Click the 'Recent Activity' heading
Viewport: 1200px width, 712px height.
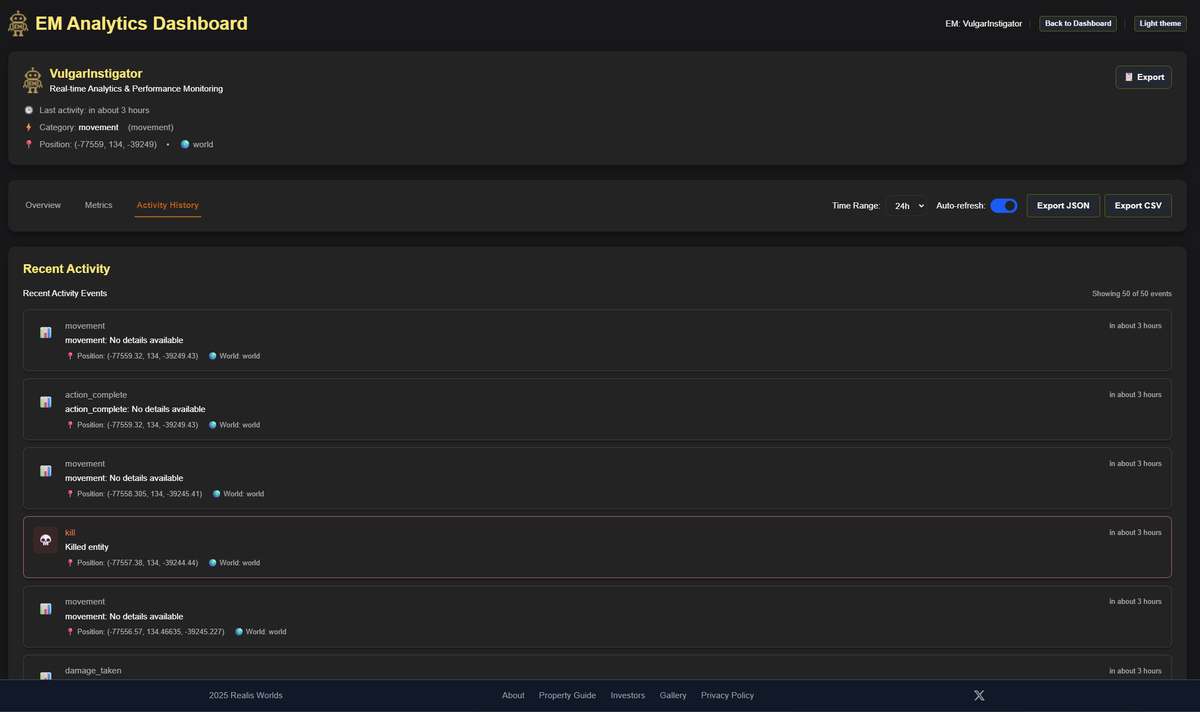coord(66,269)
